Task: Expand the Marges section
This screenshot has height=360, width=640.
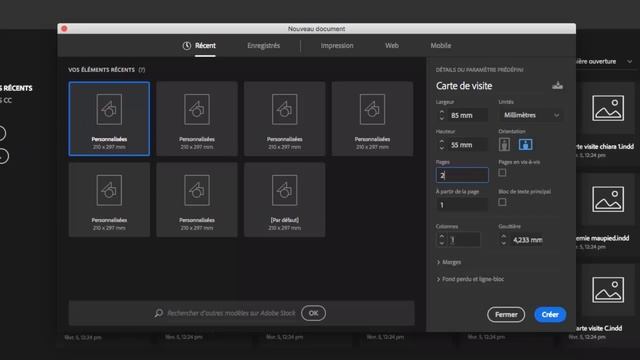Action: pyautogui.click(x=449, y=262)
